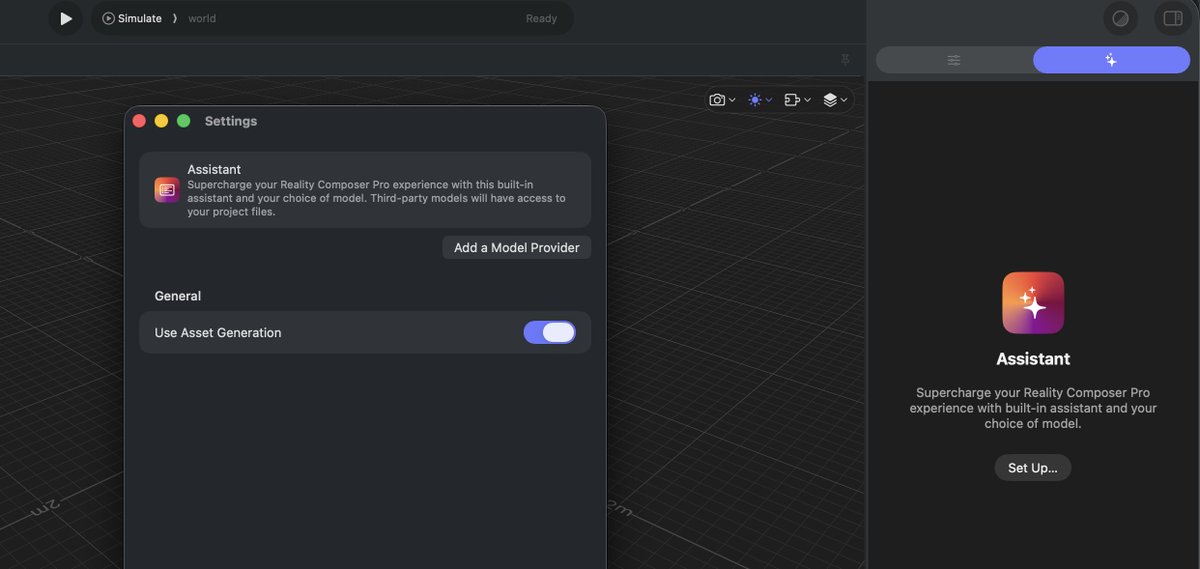This screenshot has height=569, width=1200.
Task: Switch to the sliders inspector tab
Action: click(954, 60)
